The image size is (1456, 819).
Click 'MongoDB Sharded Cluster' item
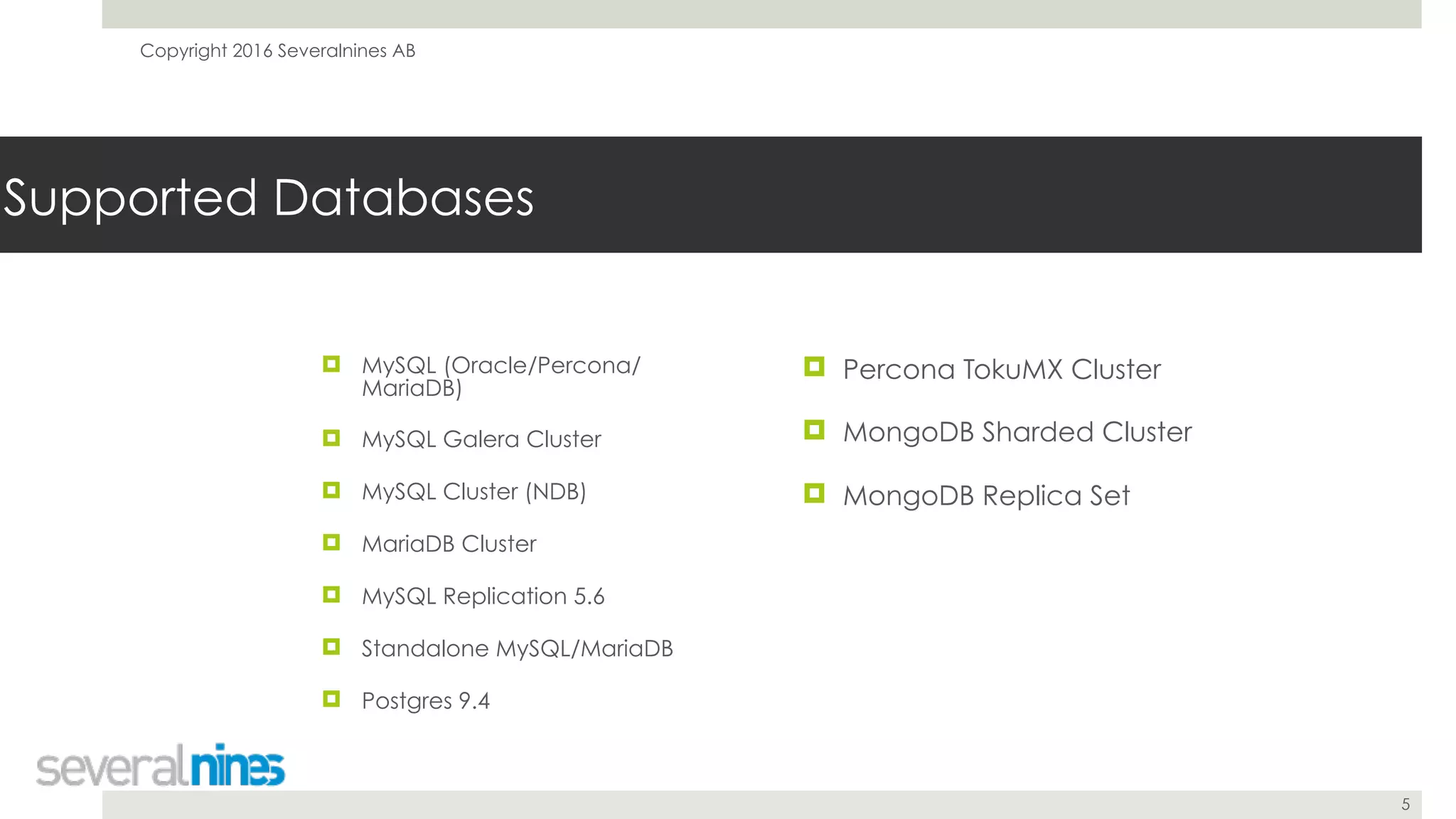pyautogui.click(x=1017, y=432)
